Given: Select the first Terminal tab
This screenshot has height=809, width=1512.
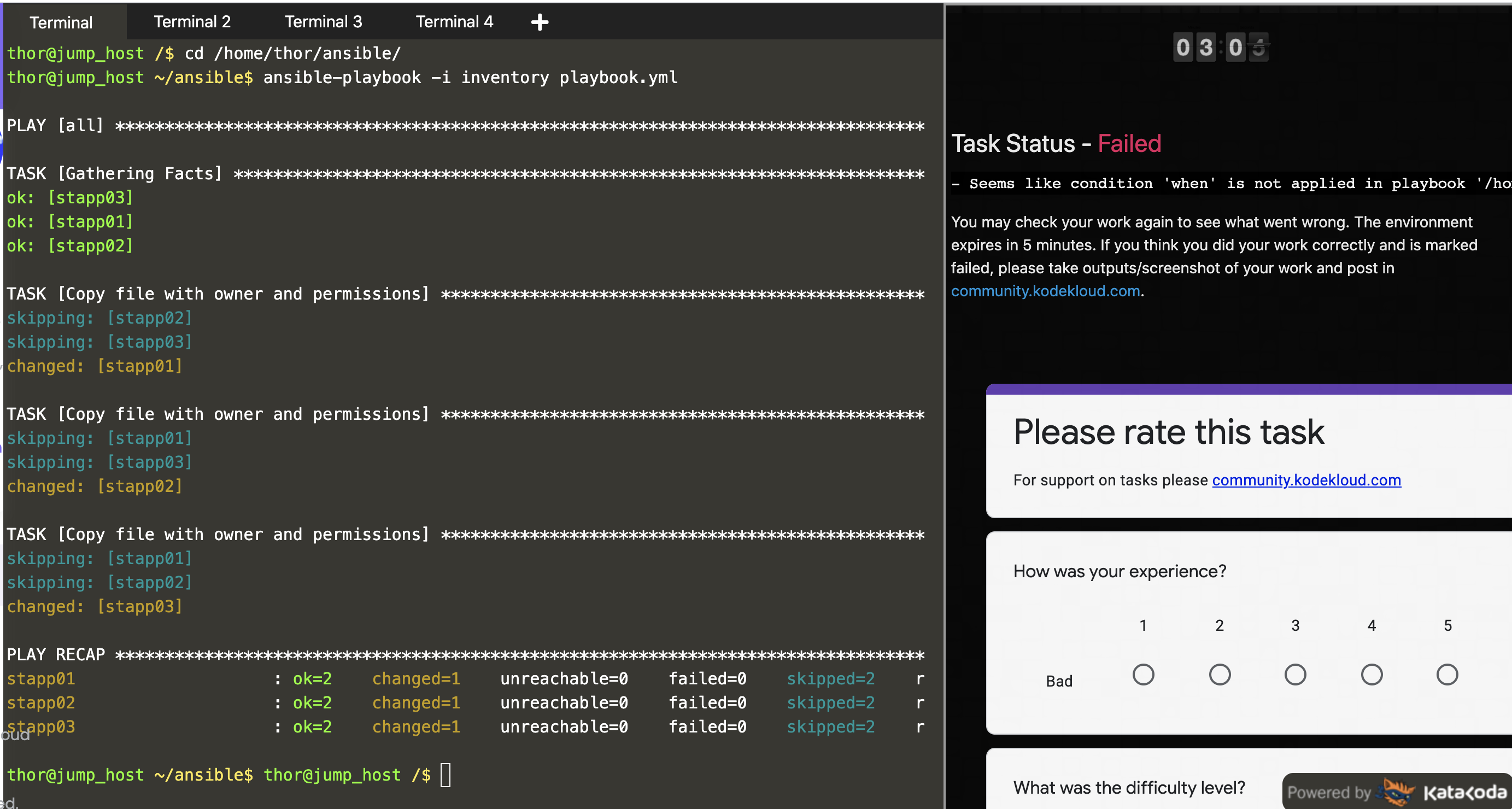Looking at the screenshot, I should tap(61, 22).
